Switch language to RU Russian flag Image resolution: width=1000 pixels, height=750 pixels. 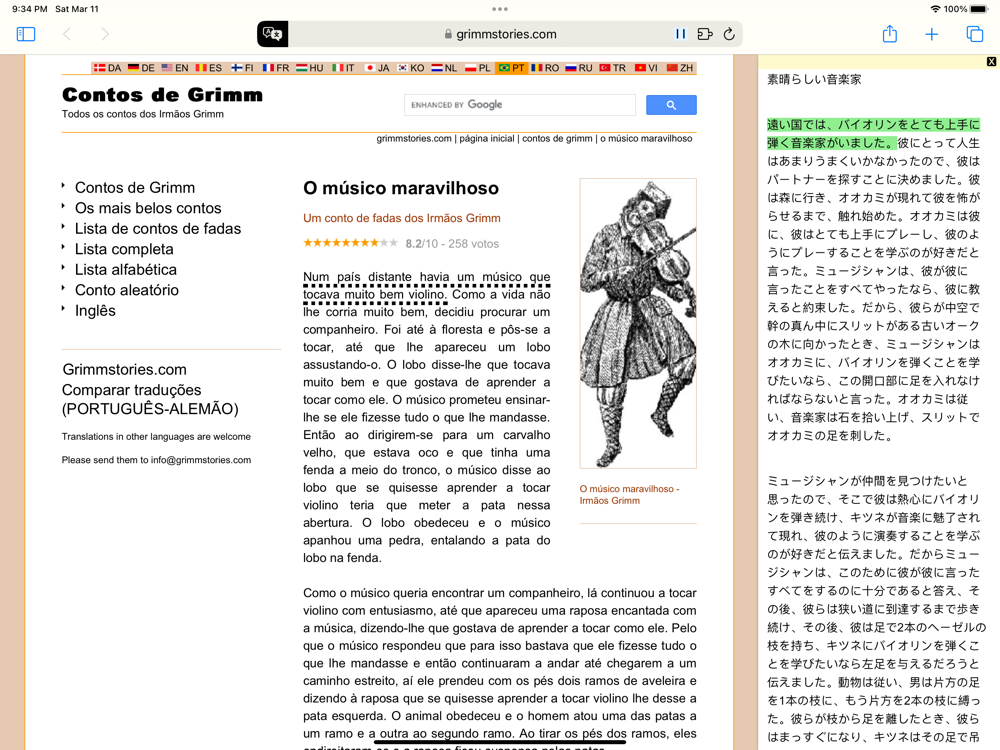pyautogui.click(x=579, y=68)
